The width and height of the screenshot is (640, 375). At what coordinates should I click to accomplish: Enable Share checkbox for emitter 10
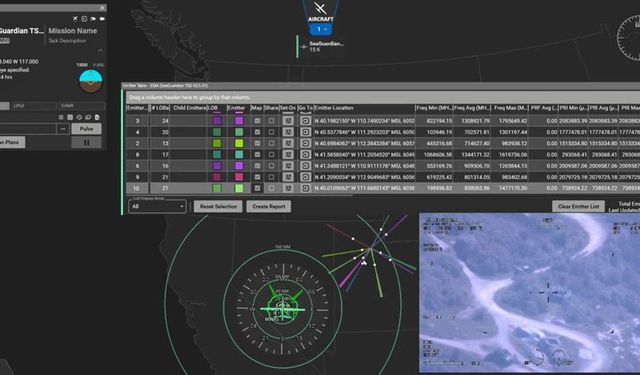coord(271,188)
